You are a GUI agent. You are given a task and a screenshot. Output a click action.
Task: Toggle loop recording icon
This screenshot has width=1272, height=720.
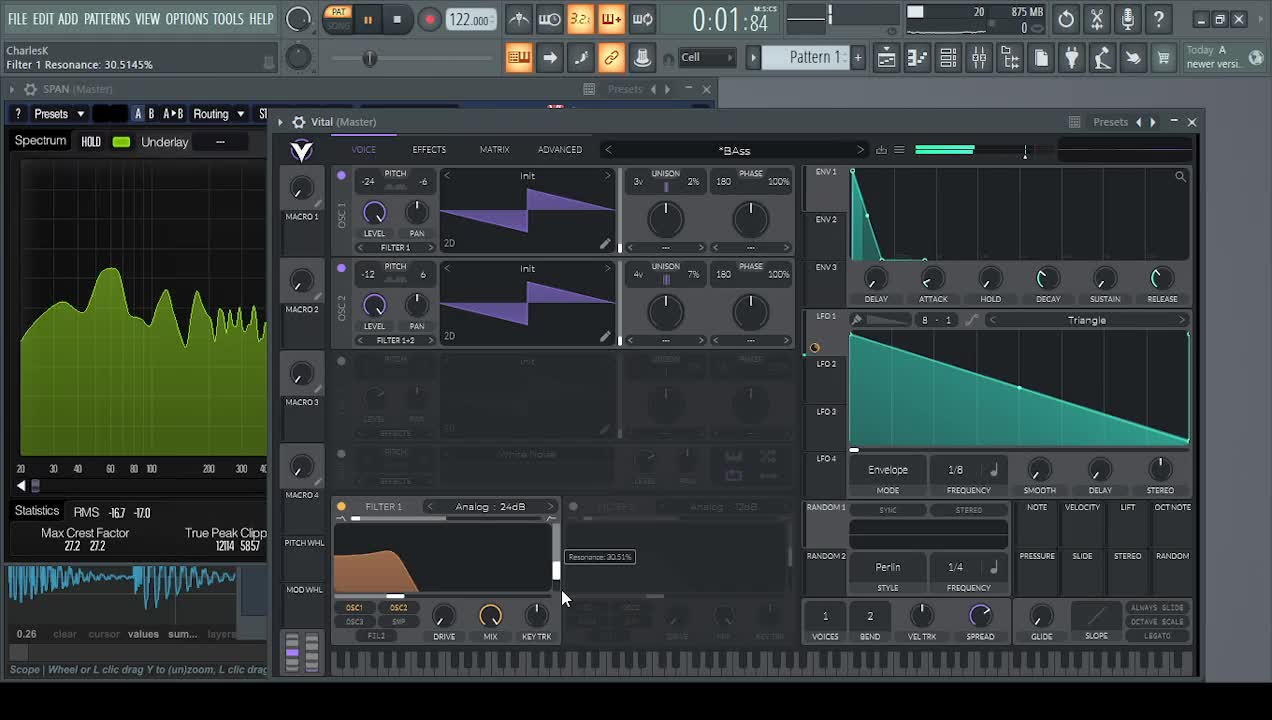[643, 19]
